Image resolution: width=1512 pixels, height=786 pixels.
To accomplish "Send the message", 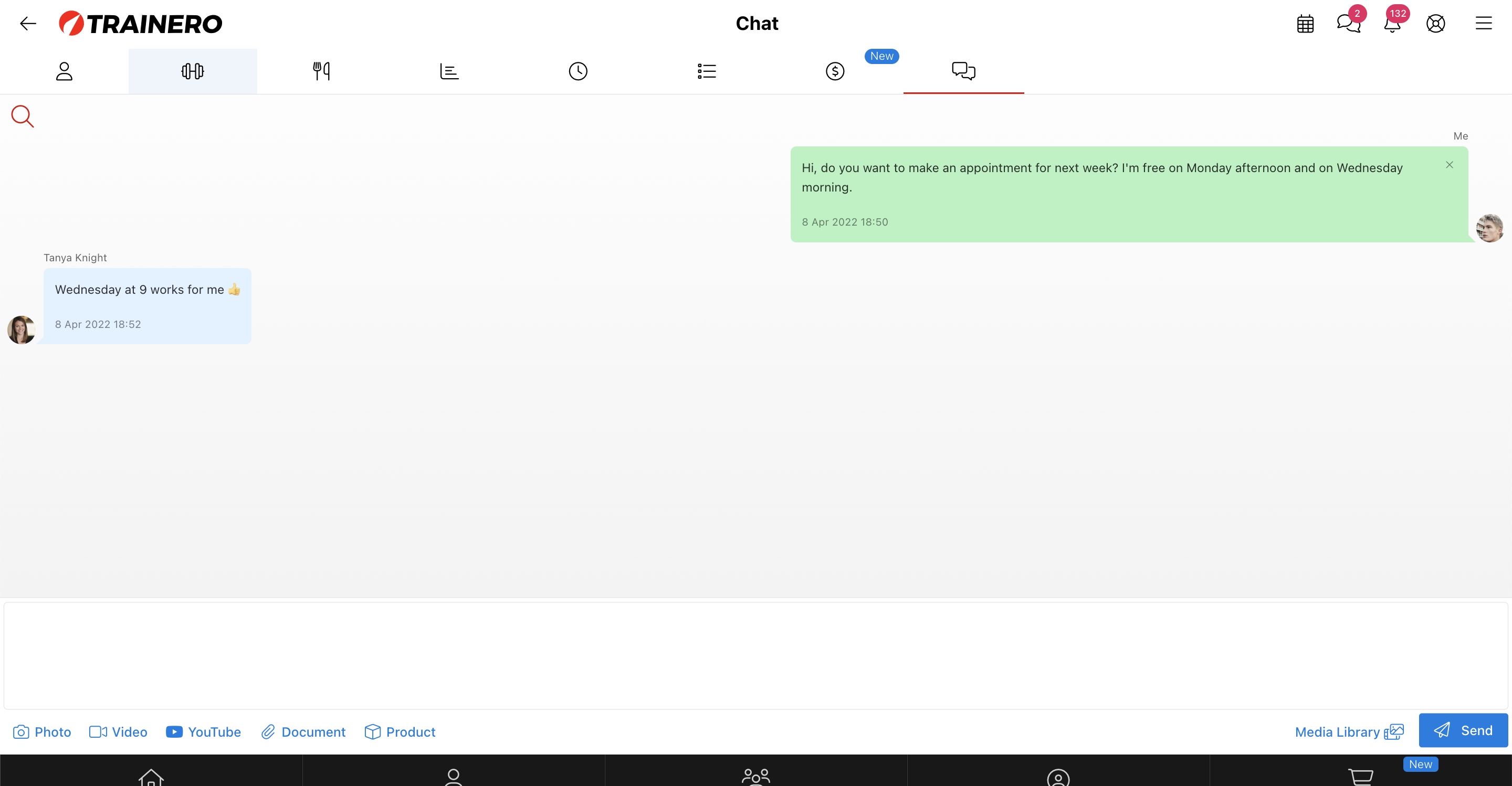I will coord(1463,730).
